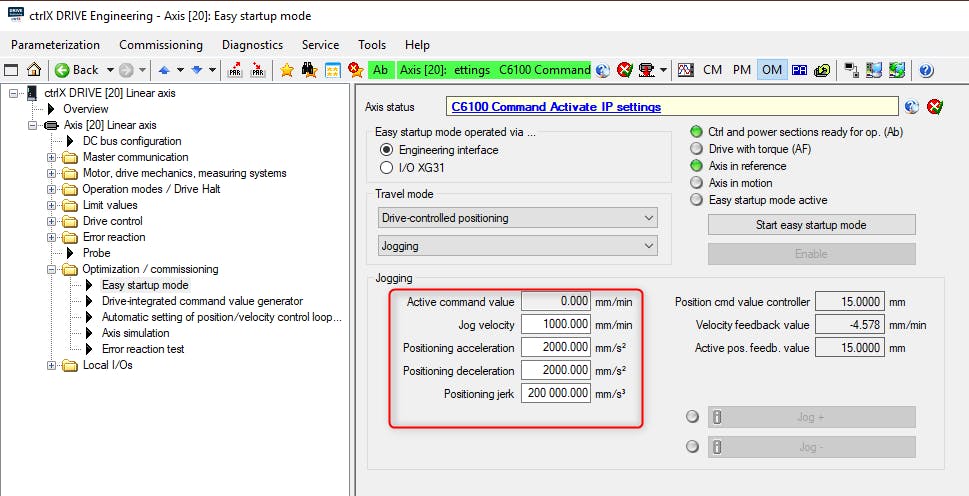Select the I/O XG31 radio button
Screen dimensions: 969x496
tap(386, 167)
